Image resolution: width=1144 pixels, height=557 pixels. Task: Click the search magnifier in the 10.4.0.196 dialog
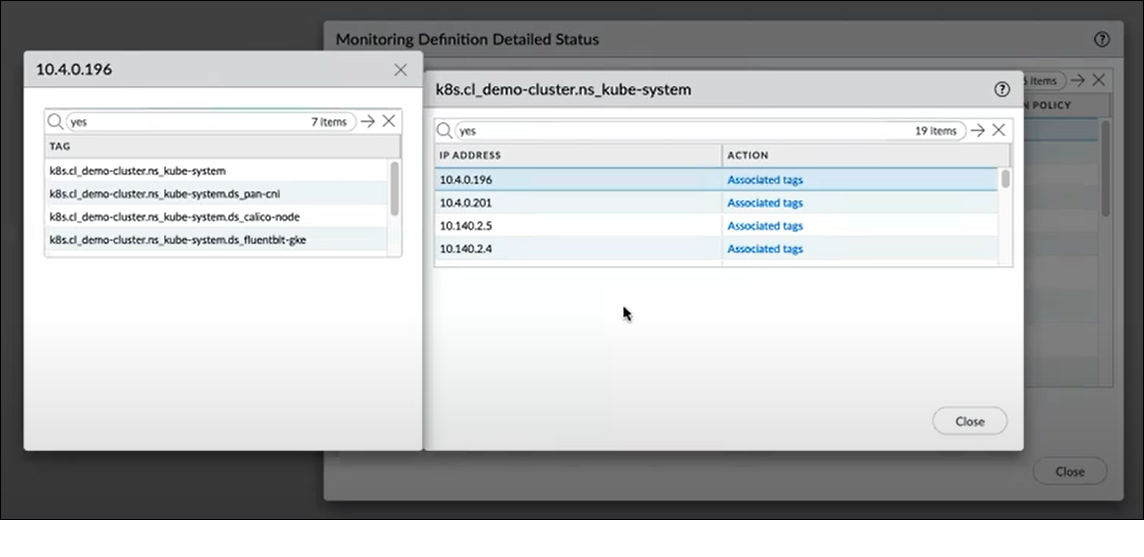click(x=56, y=121)
